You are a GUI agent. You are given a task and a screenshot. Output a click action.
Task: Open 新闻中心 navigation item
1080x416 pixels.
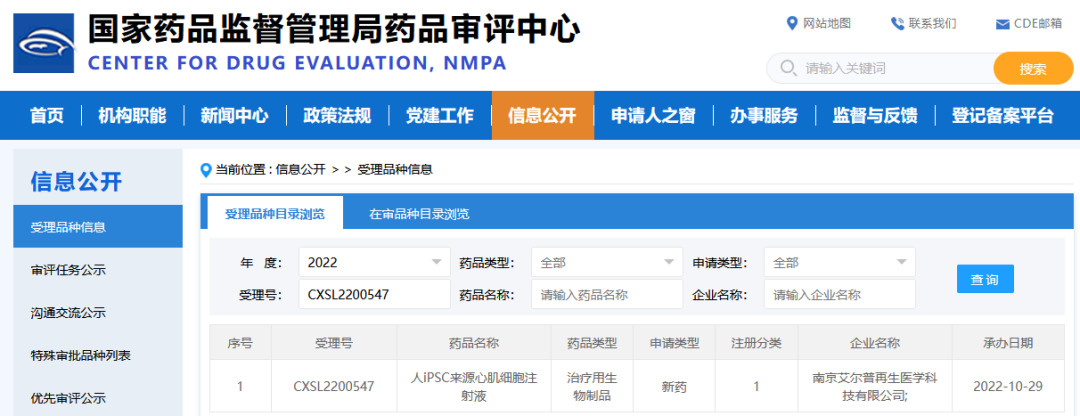coord(234,115)
